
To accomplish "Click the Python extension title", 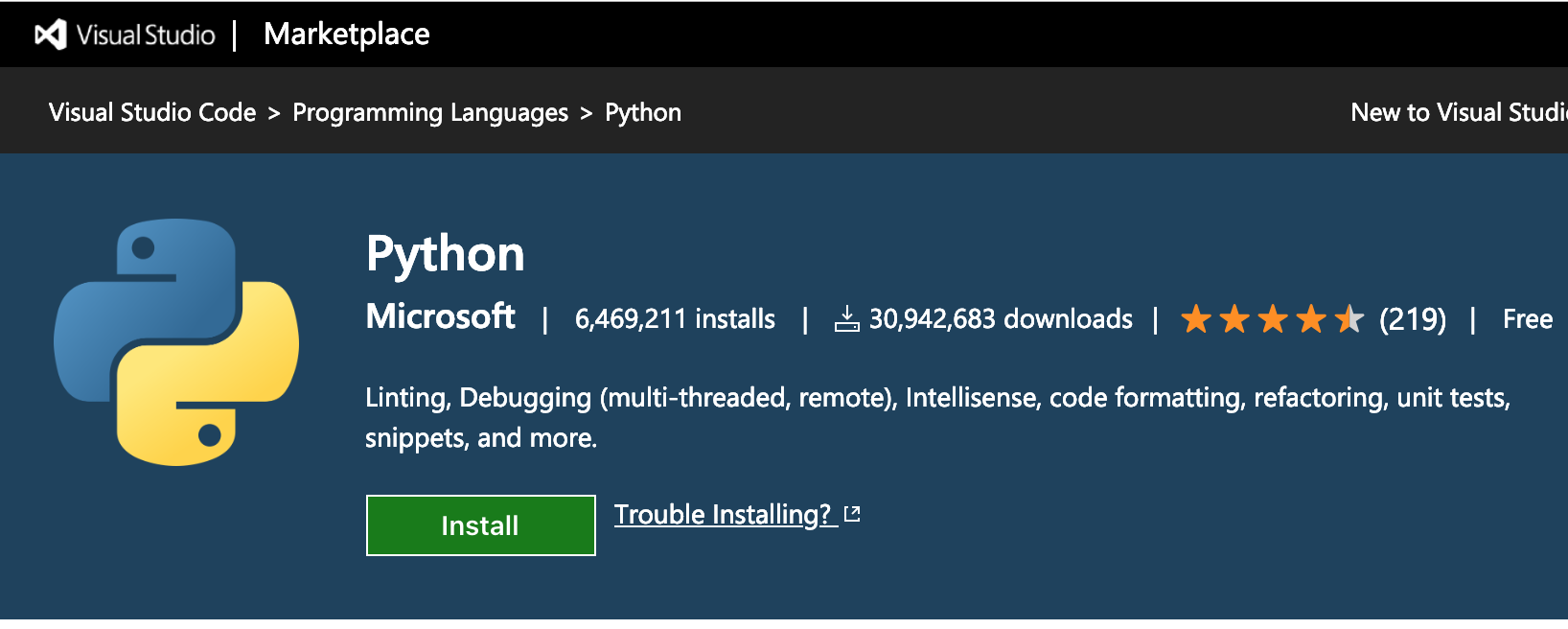I will (x=446, y=255).
